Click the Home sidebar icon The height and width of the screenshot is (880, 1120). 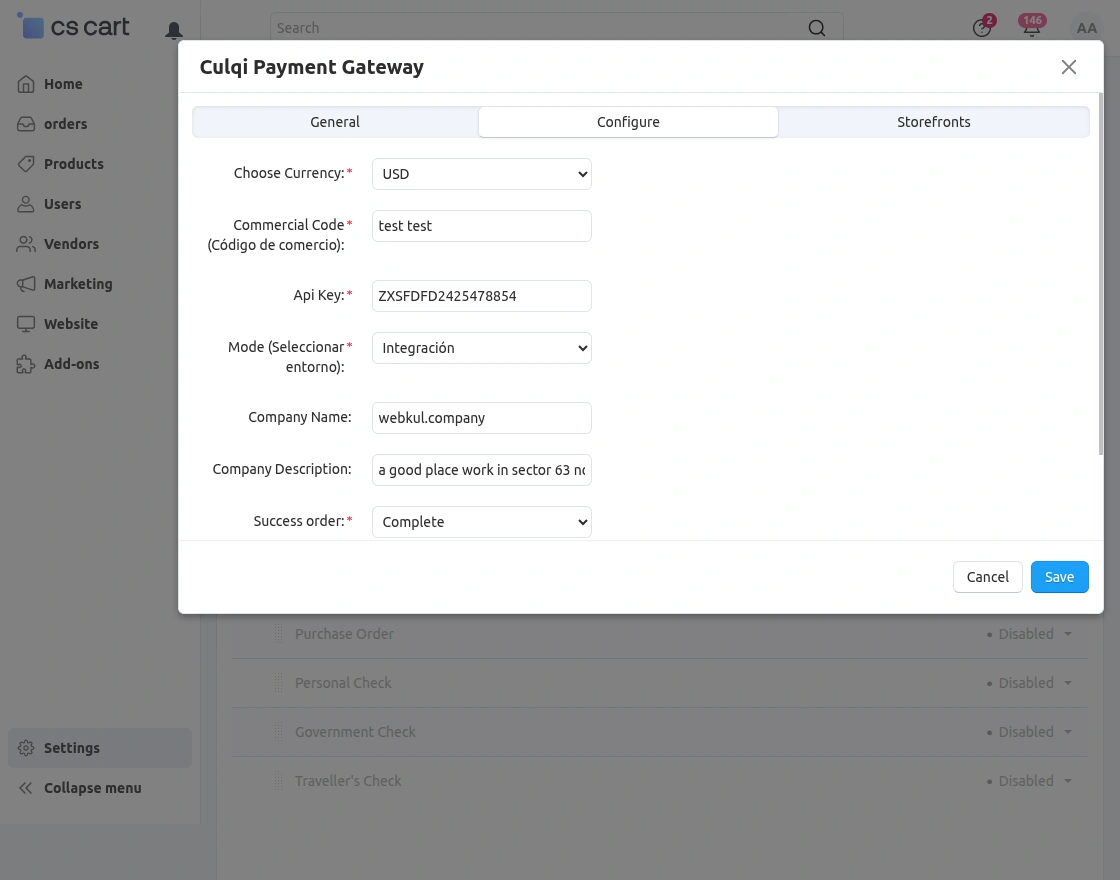pyautogui.click(x=26, y=84)
